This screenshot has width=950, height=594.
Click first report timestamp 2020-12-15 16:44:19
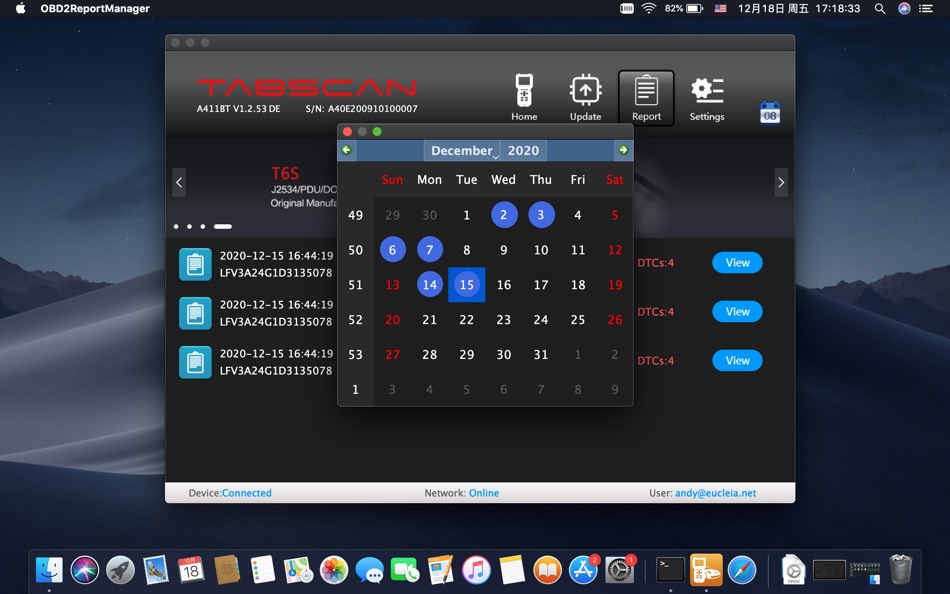(276, 256)
